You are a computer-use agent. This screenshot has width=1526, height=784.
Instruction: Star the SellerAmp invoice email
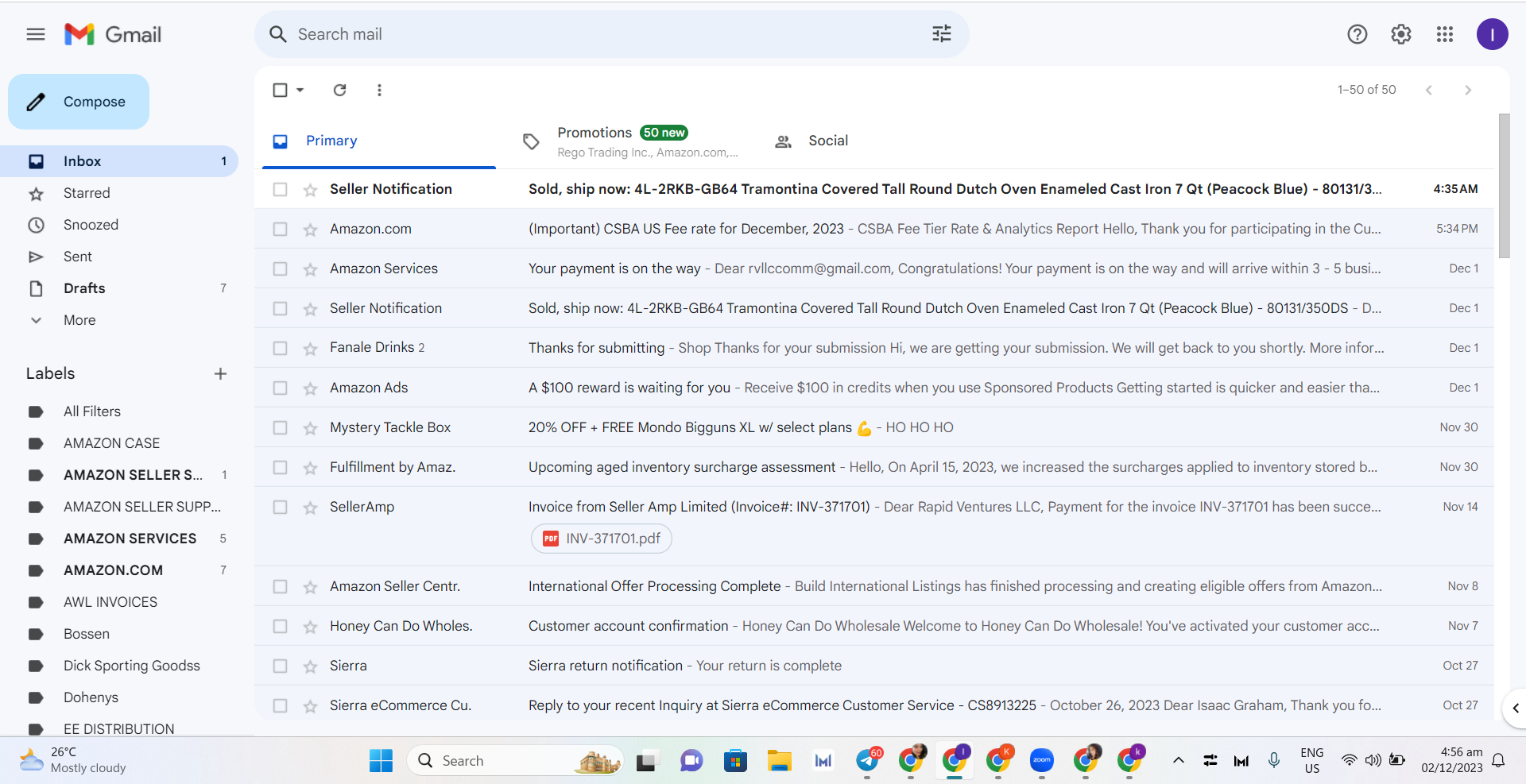coord(310,508)
